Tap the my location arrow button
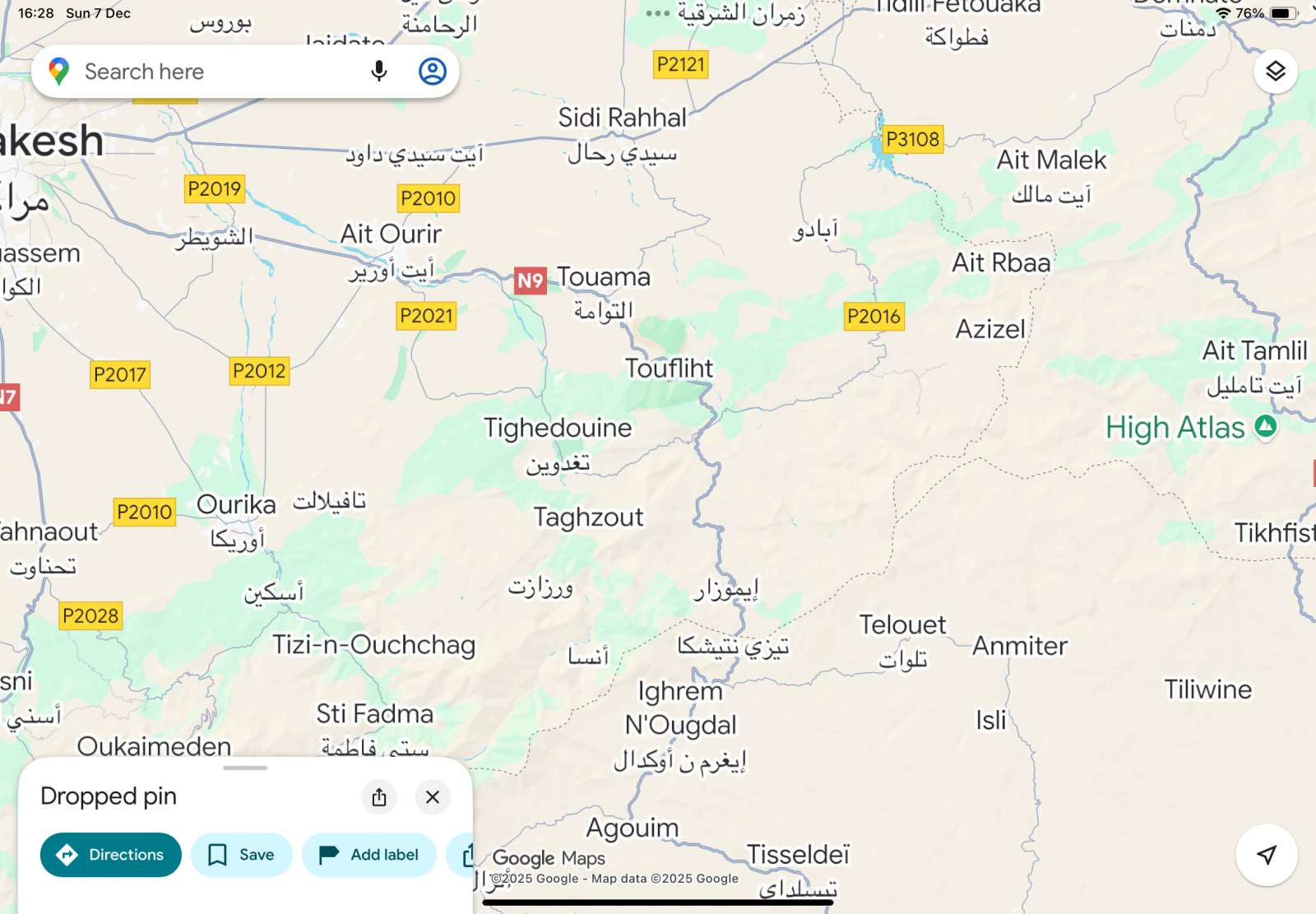Viewport: 1316px width, 914px height. coord(1267,855)
